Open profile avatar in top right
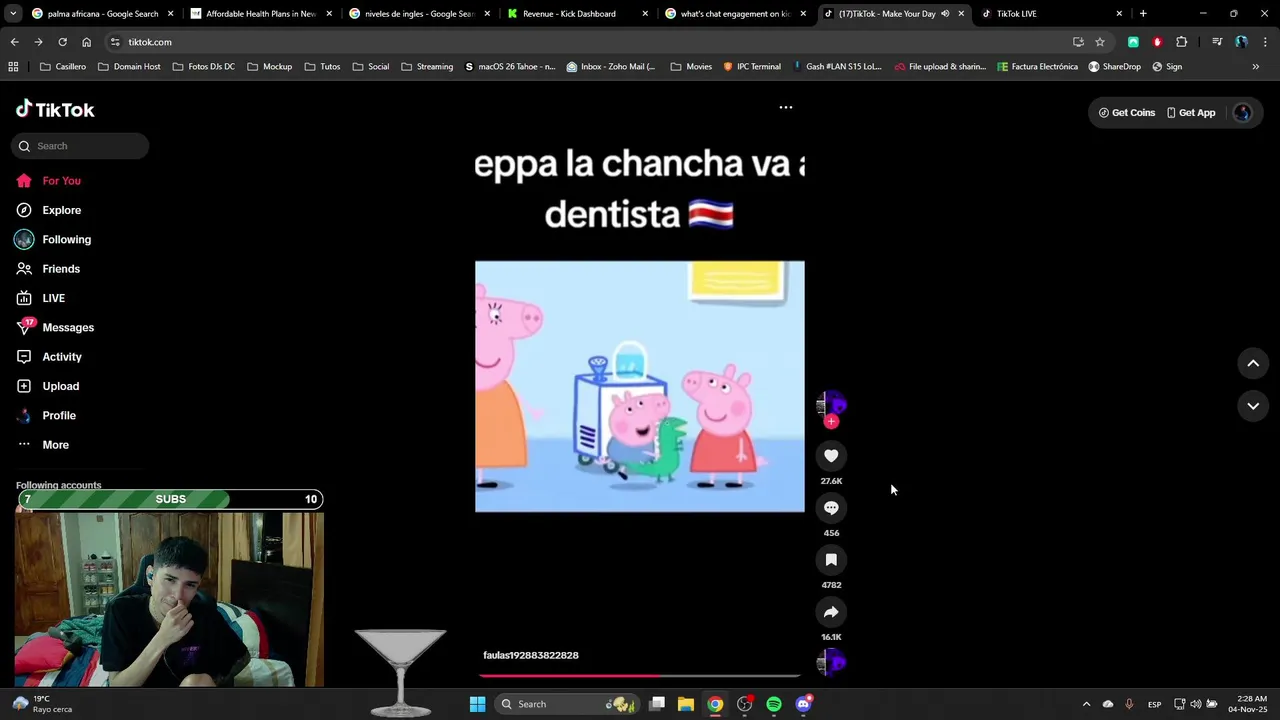Screen dimensions: 1280x720 [x=1243, y=113]
